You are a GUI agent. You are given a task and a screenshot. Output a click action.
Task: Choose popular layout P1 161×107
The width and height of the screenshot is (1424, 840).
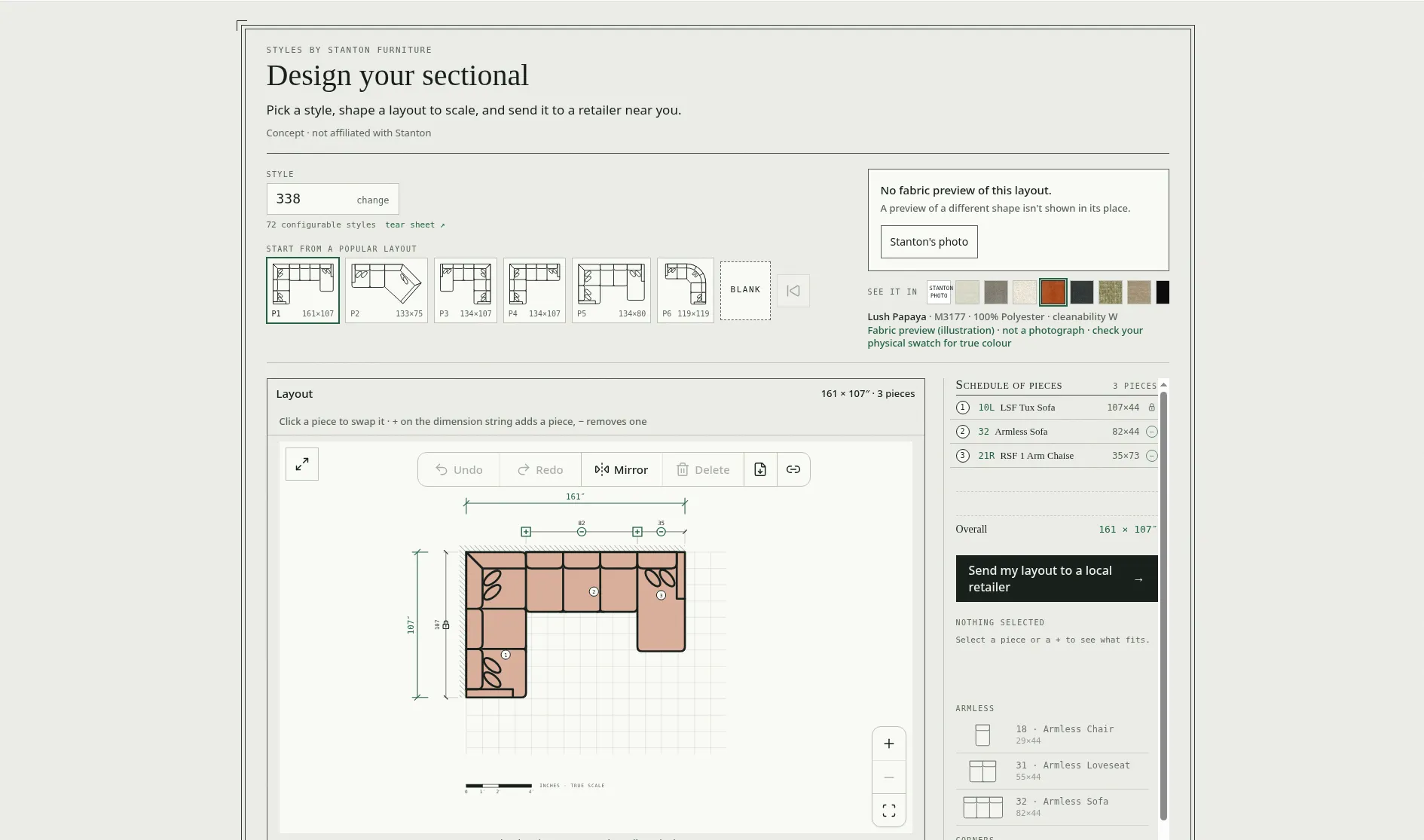click(x=303, y=290)
